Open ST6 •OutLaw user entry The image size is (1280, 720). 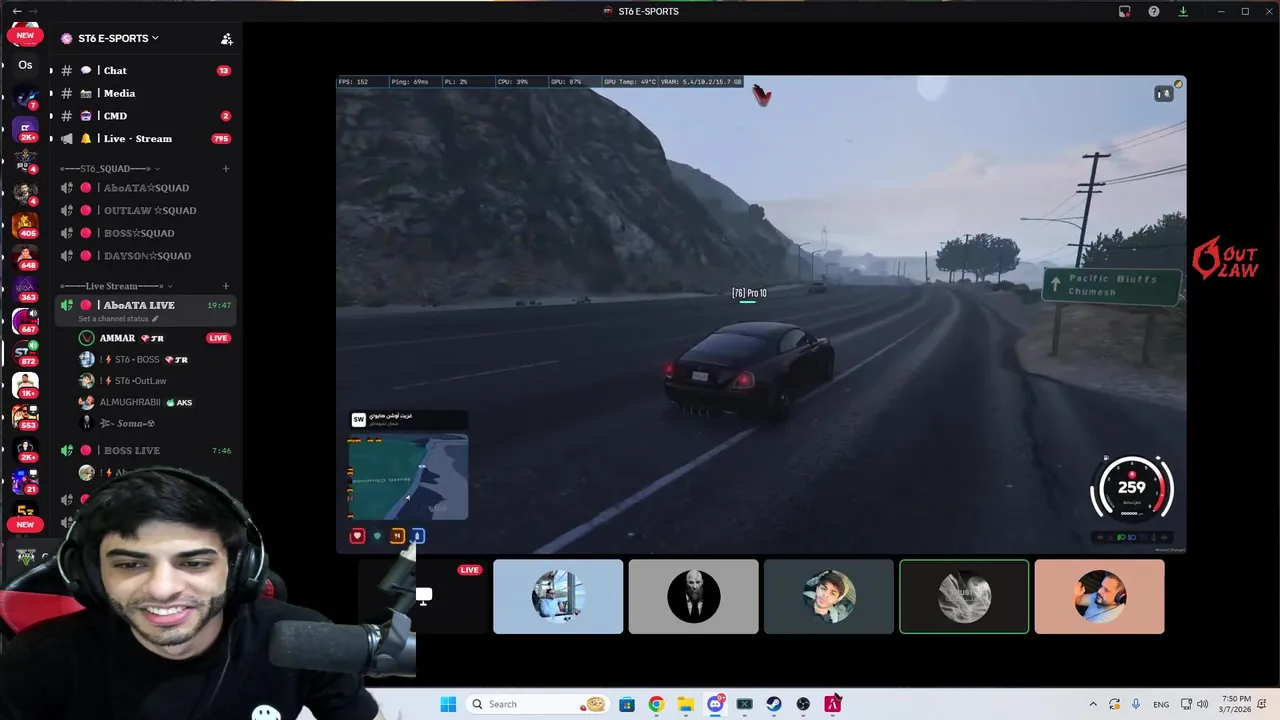155,381
